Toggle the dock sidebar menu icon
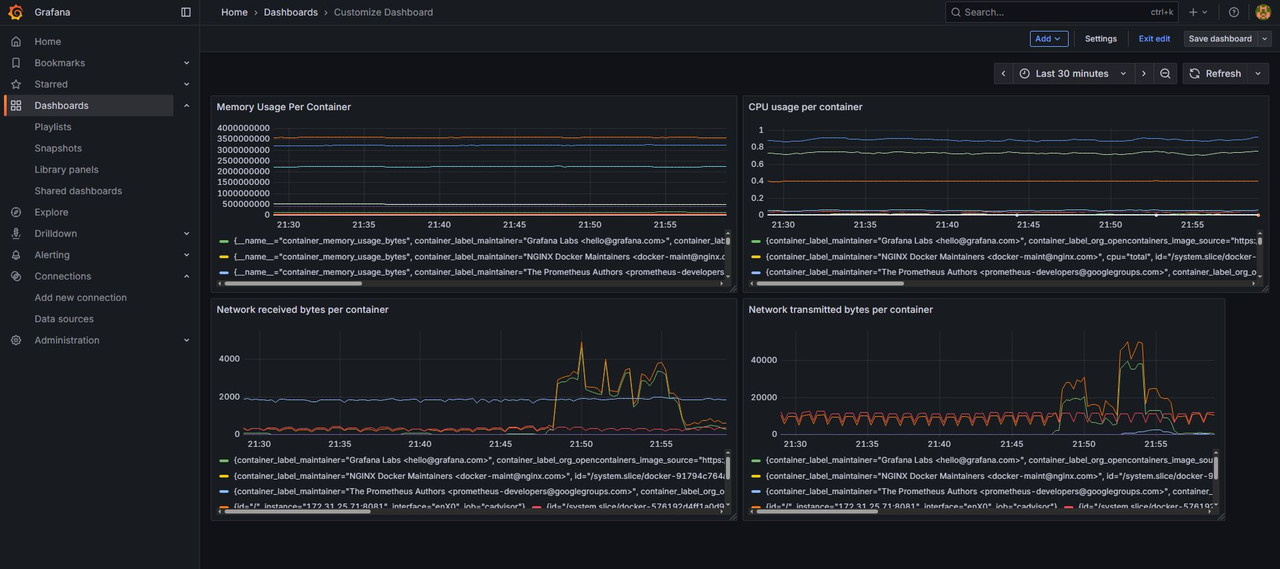Screen dimensions: 1280x569 [186, 12]
